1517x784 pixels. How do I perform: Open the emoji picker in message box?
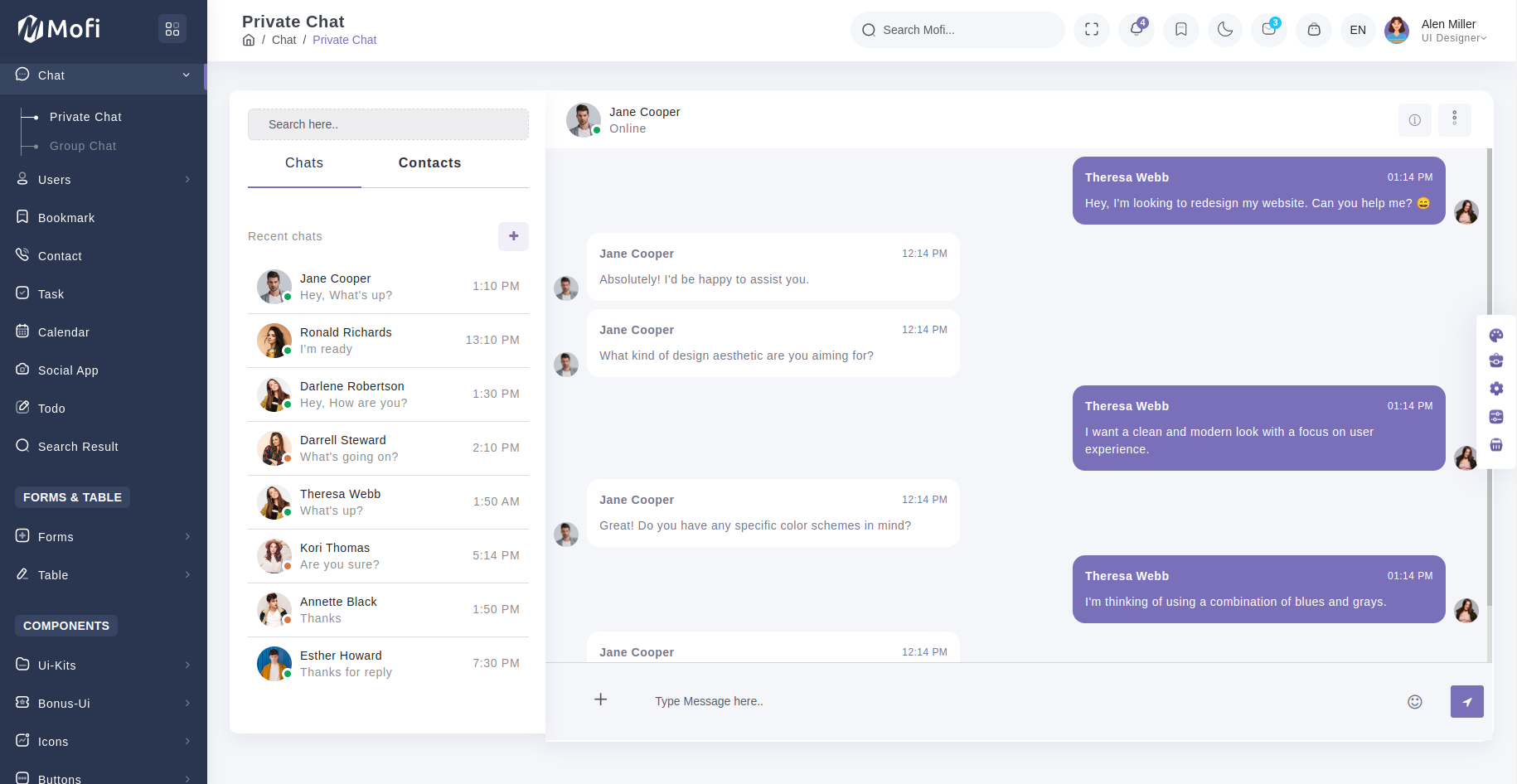point(1415,702)
